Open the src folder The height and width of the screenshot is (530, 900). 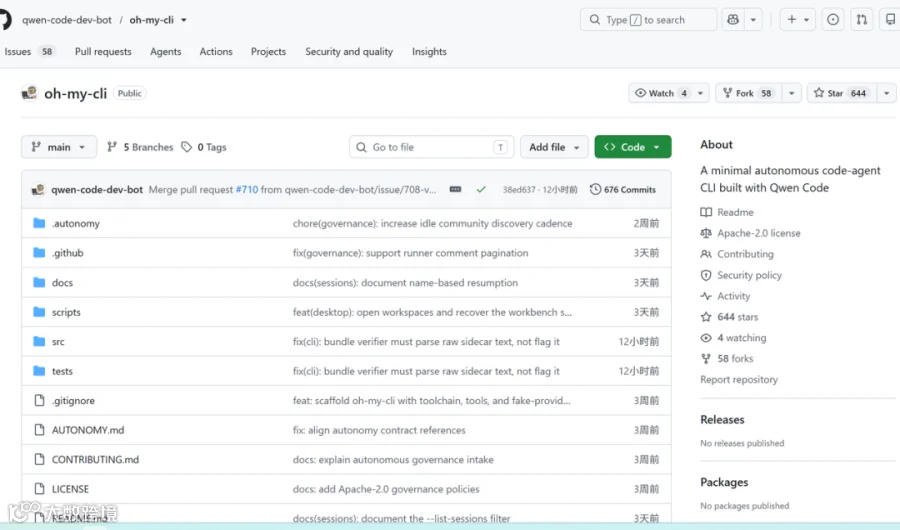(58, 342)
